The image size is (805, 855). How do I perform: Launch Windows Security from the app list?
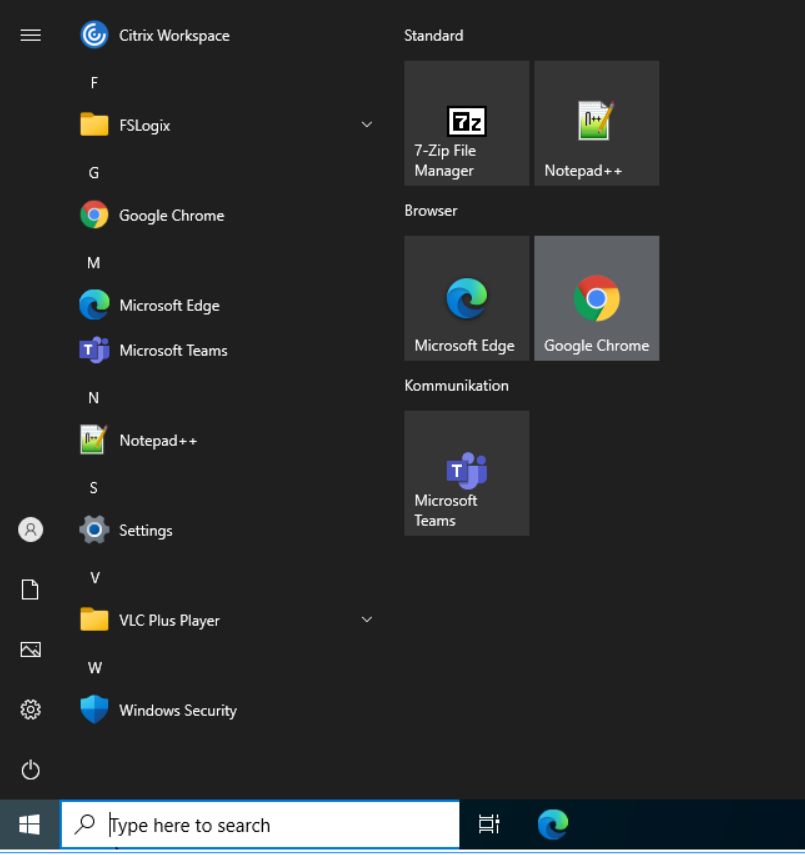click(x=226, y=710)
